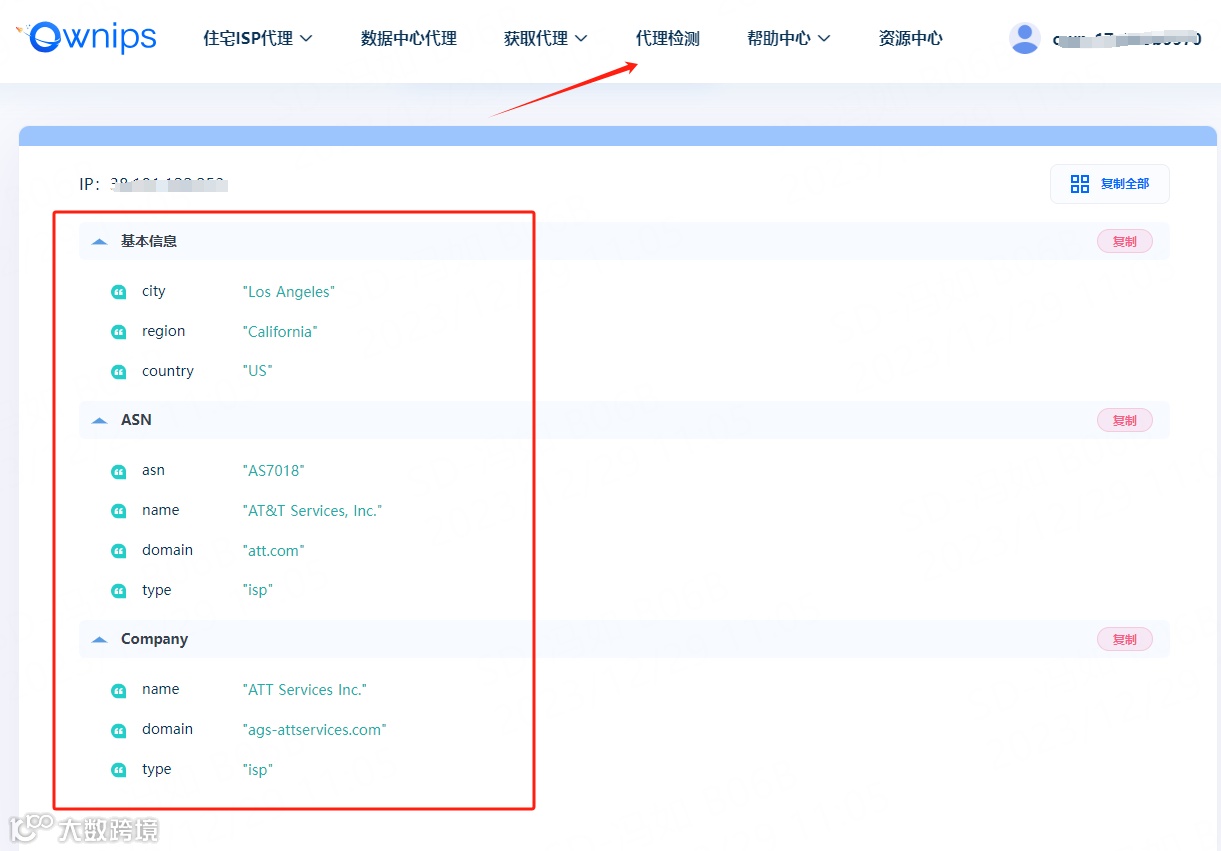This screenshot has height=851, width=1221.
Task: Click quote icon beside ags-attservices.com domain
Action: pos(119,730)
